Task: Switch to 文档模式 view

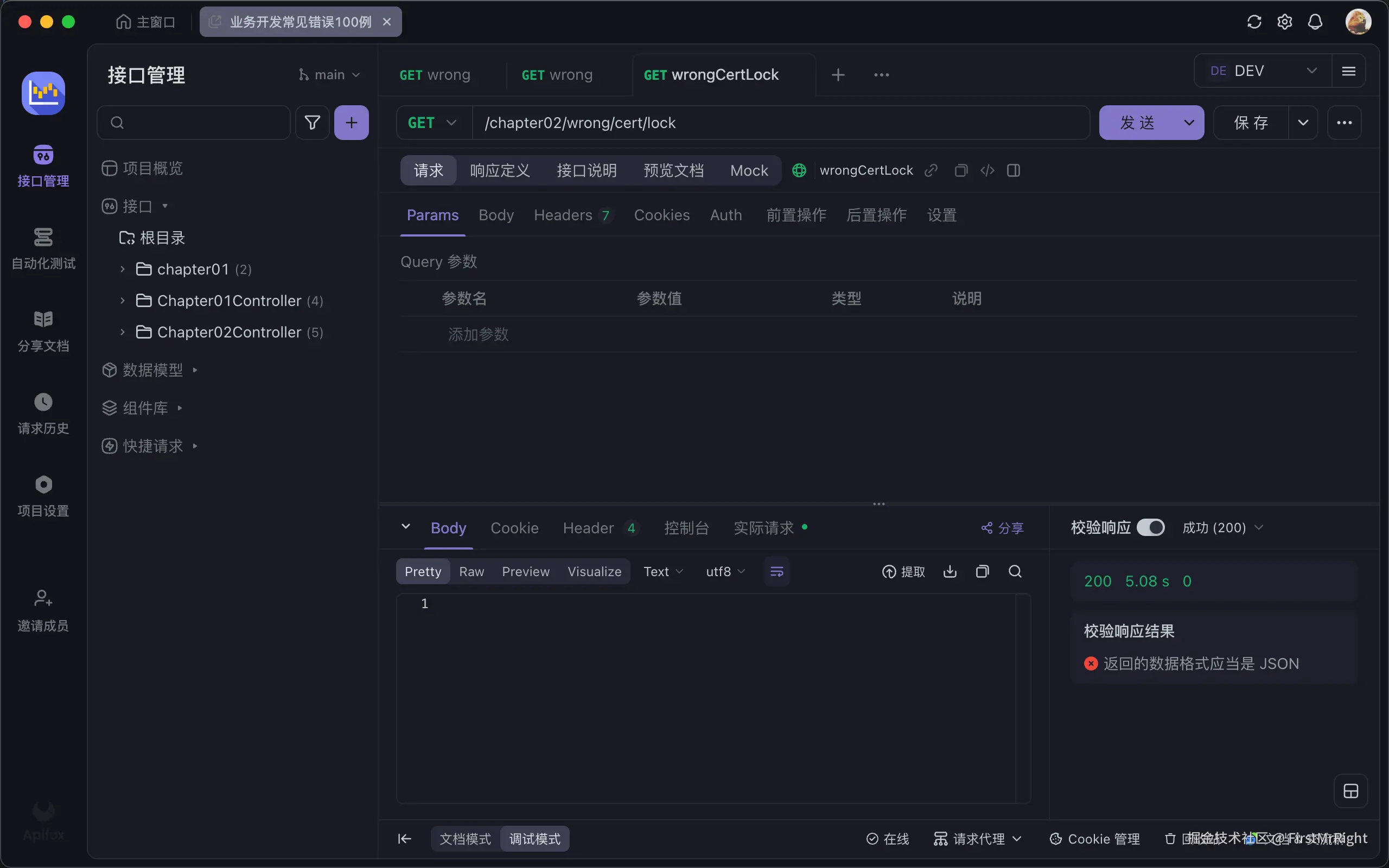Action: 465,839
